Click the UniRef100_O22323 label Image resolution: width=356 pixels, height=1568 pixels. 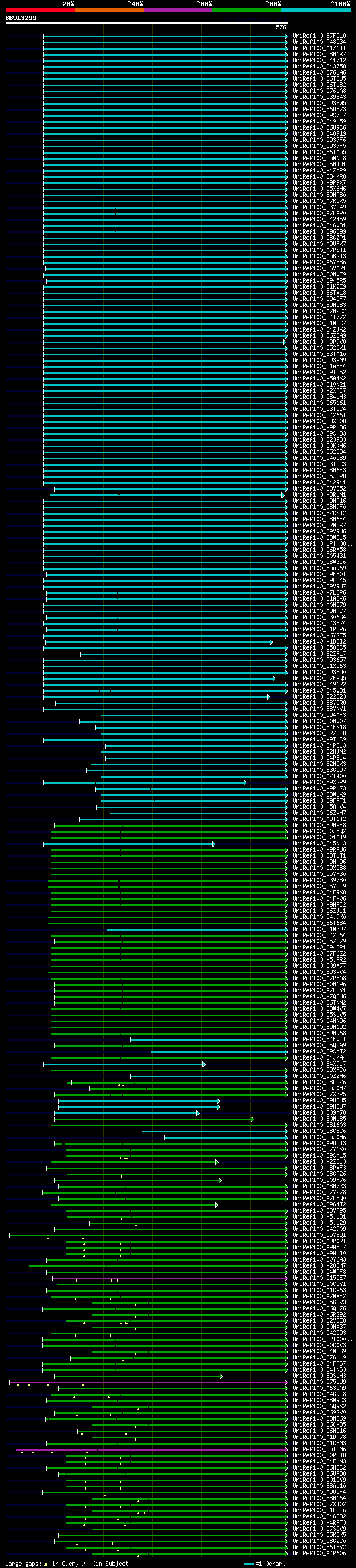[x=319, y=697]
